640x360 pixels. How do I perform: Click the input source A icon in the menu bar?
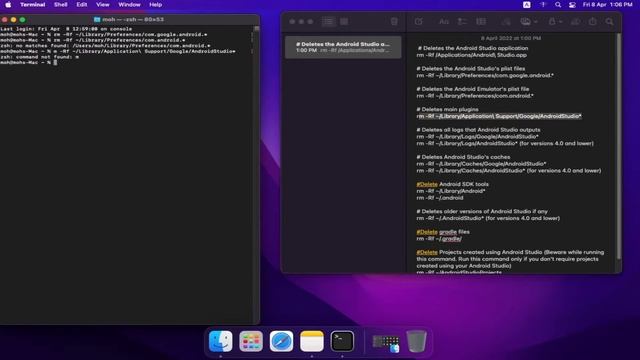(527, 5)
